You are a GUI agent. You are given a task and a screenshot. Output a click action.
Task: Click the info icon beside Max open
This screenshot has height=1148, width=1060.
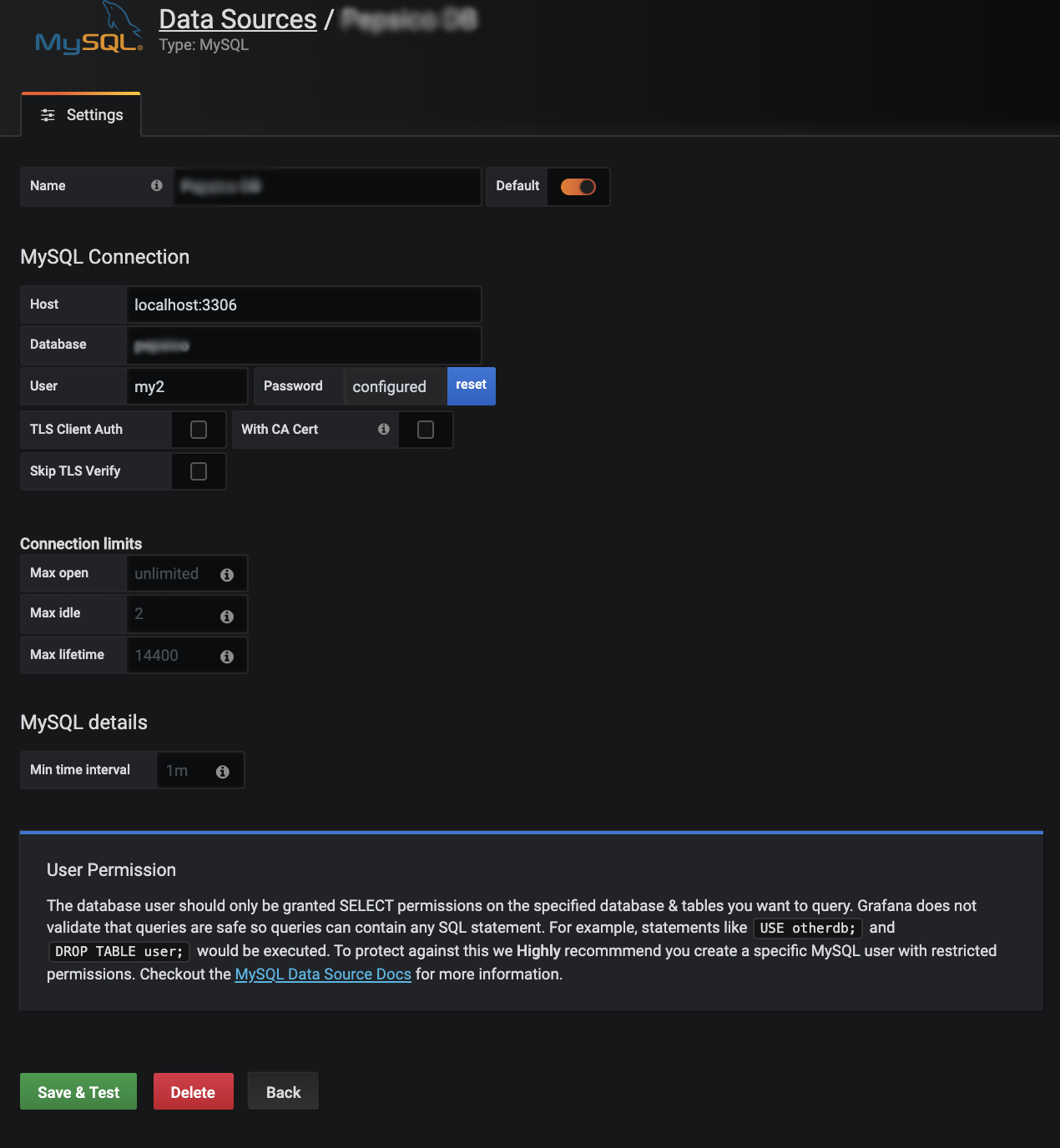[x=226, y=573]
